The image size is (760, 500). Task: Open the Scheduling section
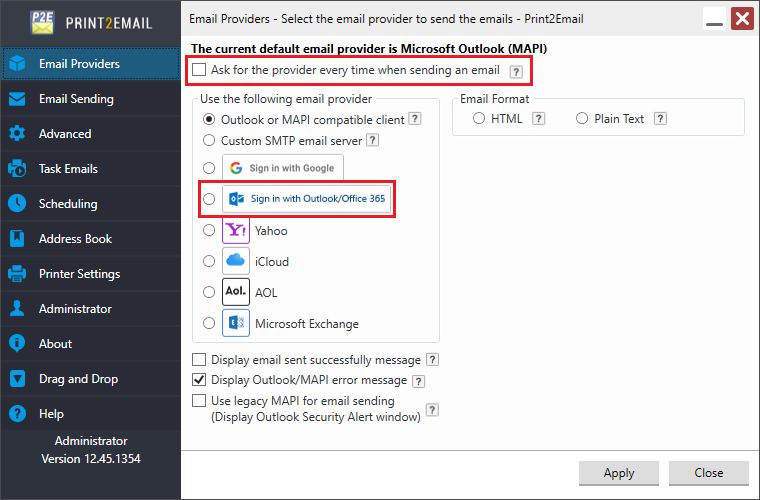click(68, 204)
